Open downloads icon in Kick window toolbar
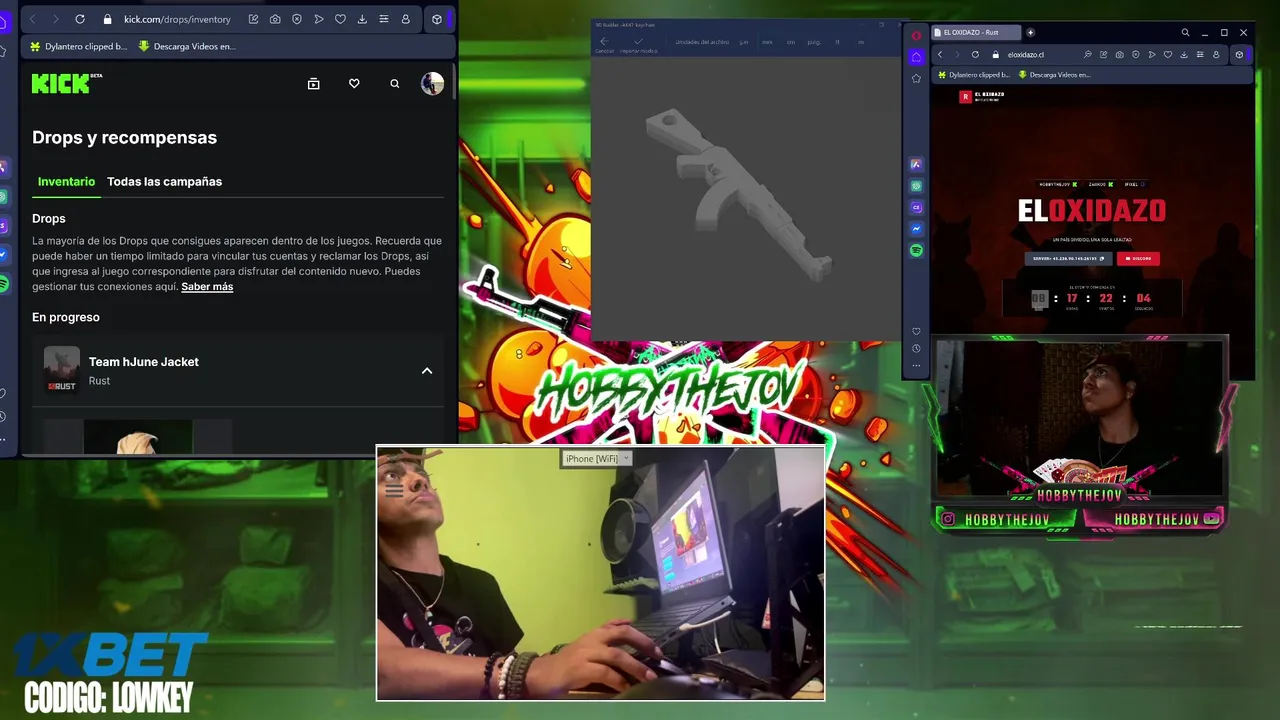The image size is (1280, 720). pyautogui.click(x=362, y=19)
